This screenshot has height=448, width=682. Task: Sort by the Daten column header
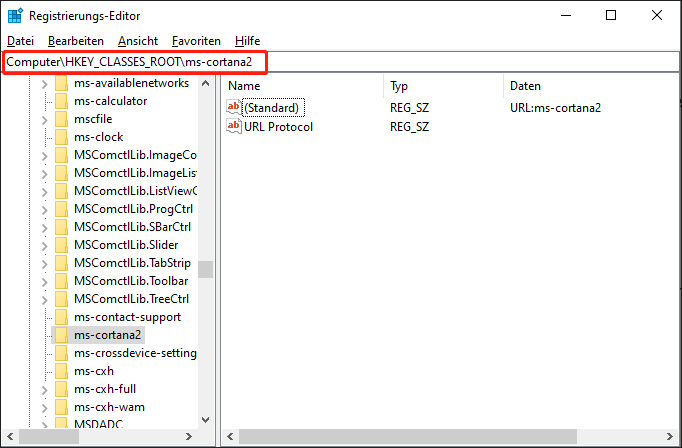click(x=592, y=86)
